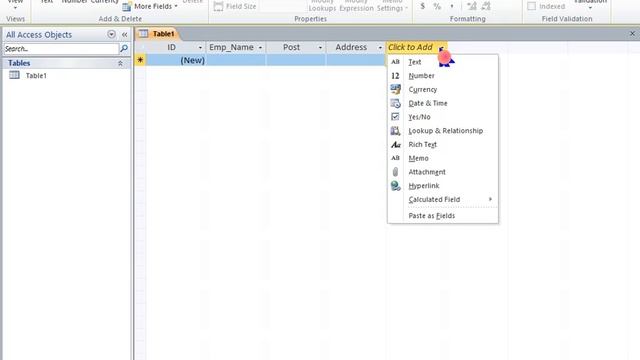The image size is (640, 360).
Task: Open the ID column dropdown arrow
Action: (x=200, y=48)
